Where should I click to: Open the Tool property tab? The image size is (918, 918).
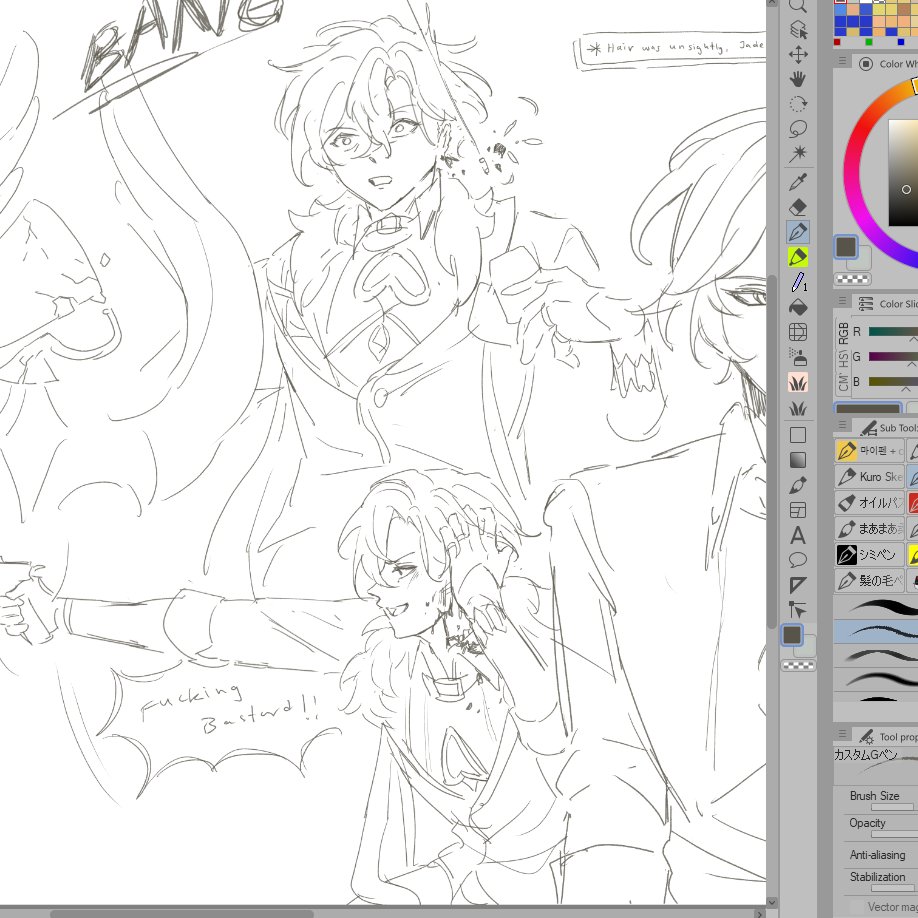pyautogui.click(x=888, y=737)
